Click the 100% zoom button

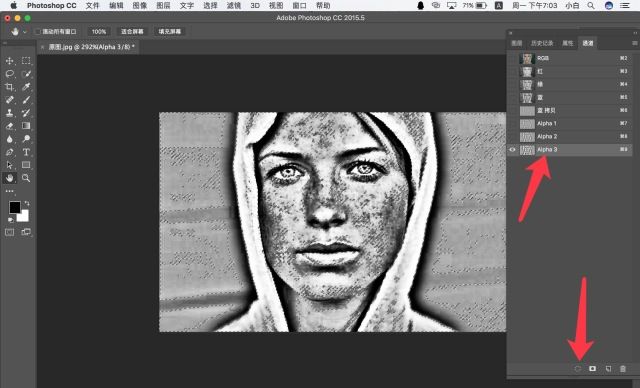click(x=98, y=31)
